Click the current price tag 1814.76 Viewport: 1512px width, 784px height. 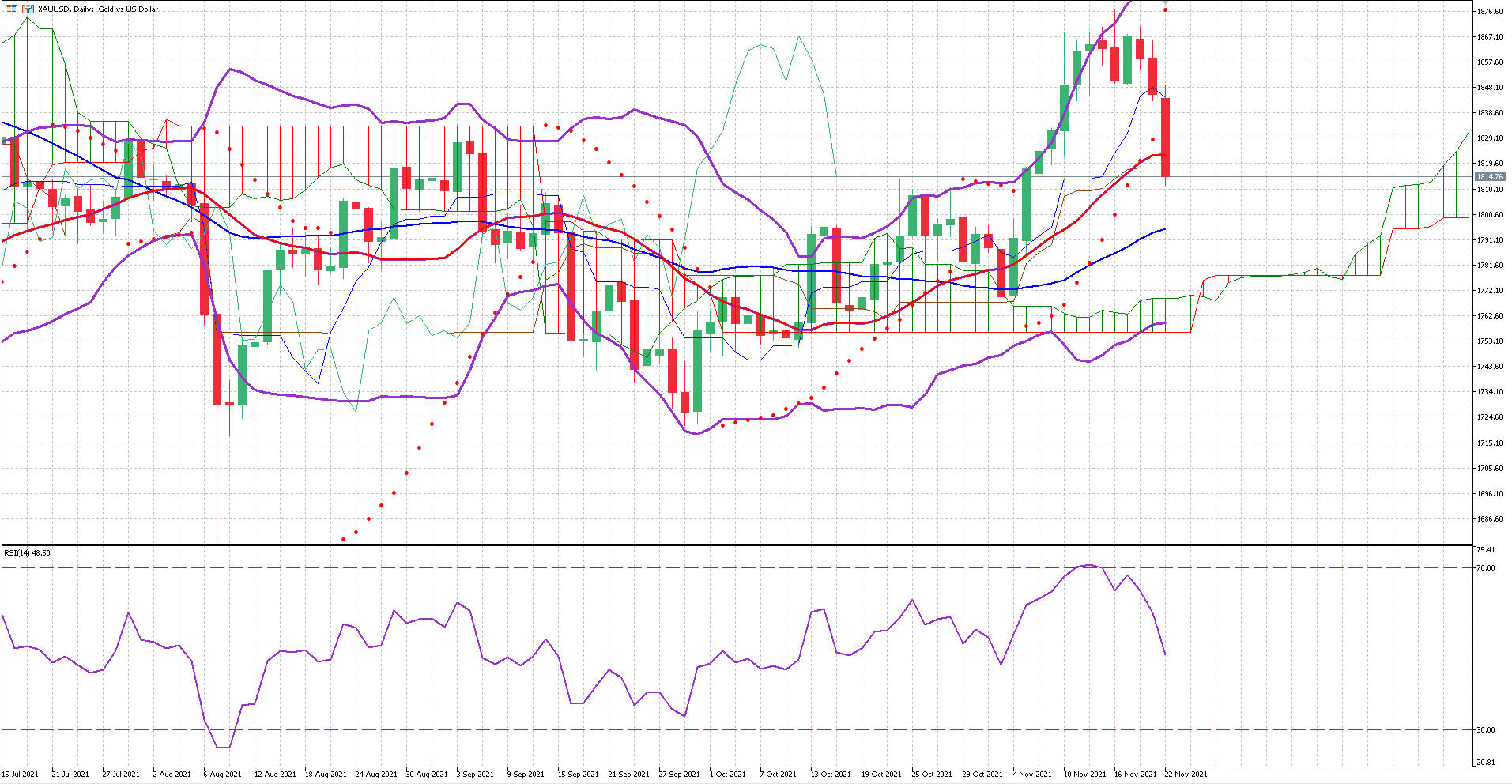pyautogui.click(x=1489, y=177)
